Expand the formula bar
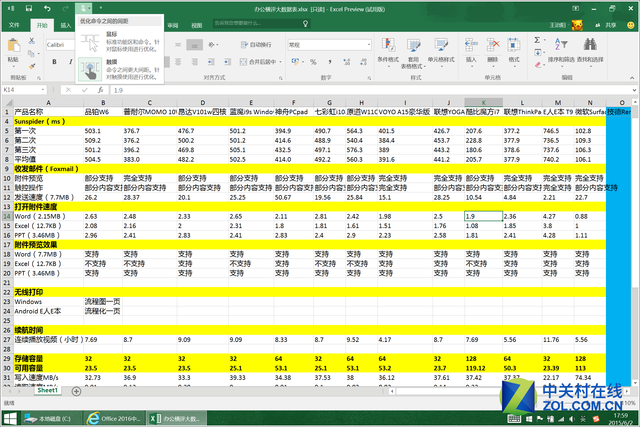This screenshot has height=427, width=640. click(x=634, y=90)
